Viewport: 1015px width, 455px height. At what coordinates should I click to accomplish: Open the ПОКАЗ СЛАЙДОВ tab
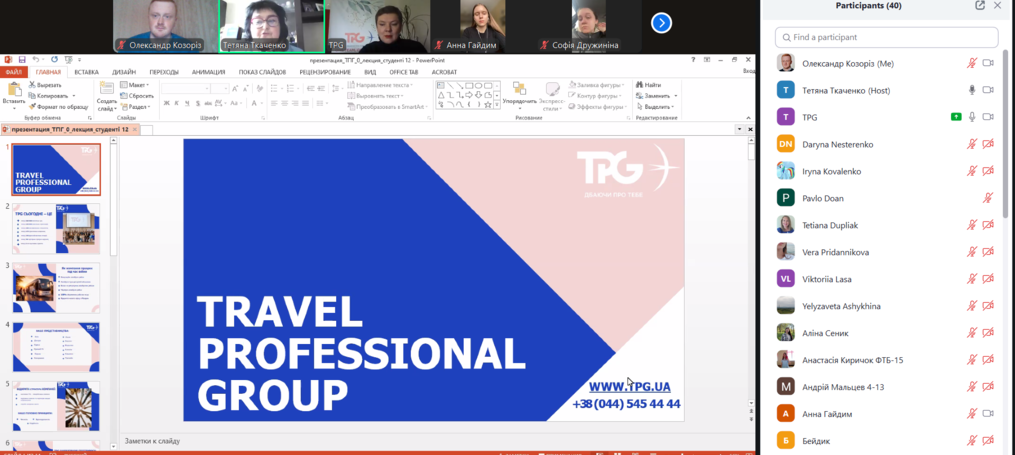click(x=262, y=72)
